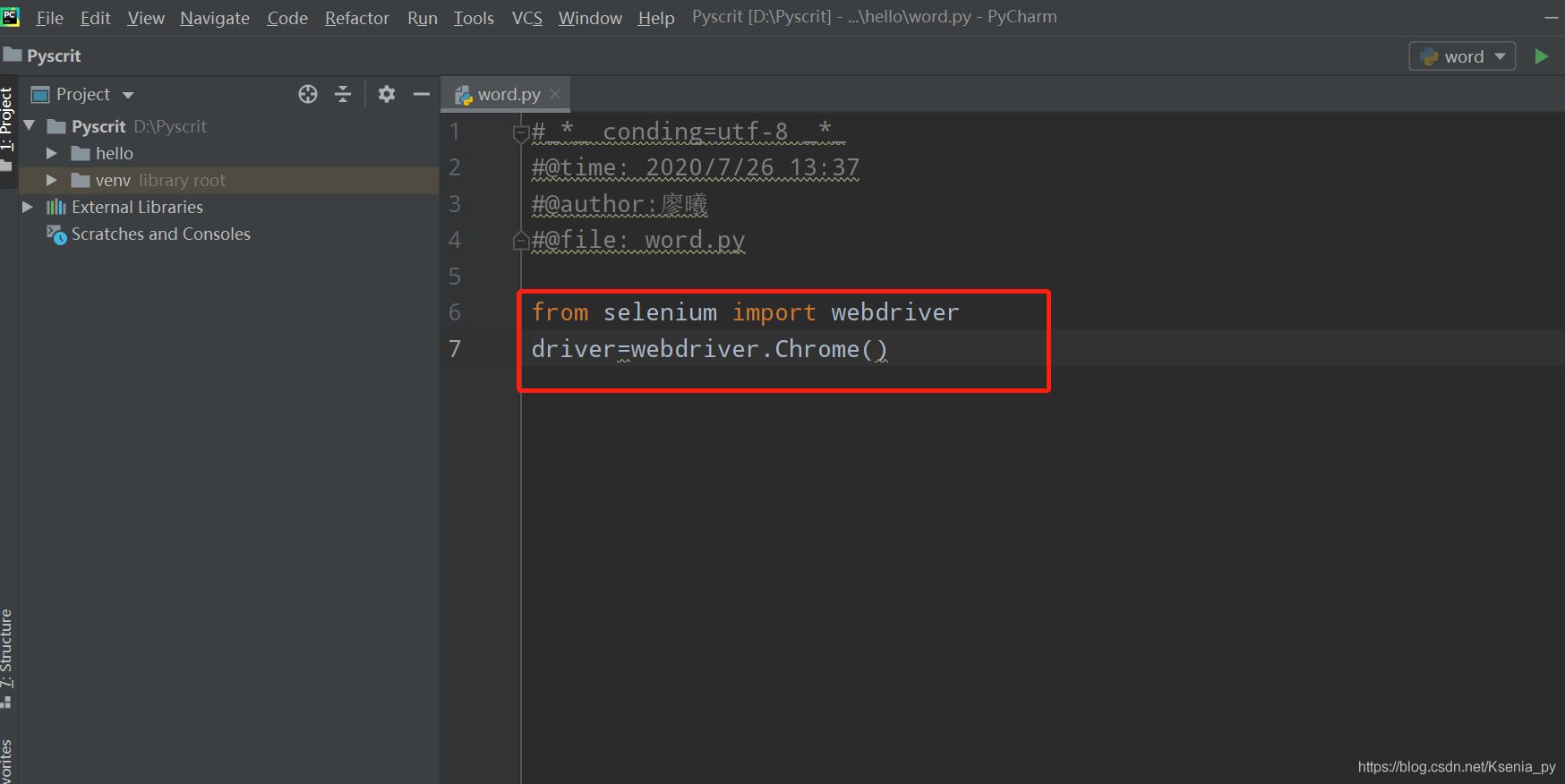Expand External Libraries node
The width and height of the screenshot is (1565, 784).
click(x=27, y=207)
